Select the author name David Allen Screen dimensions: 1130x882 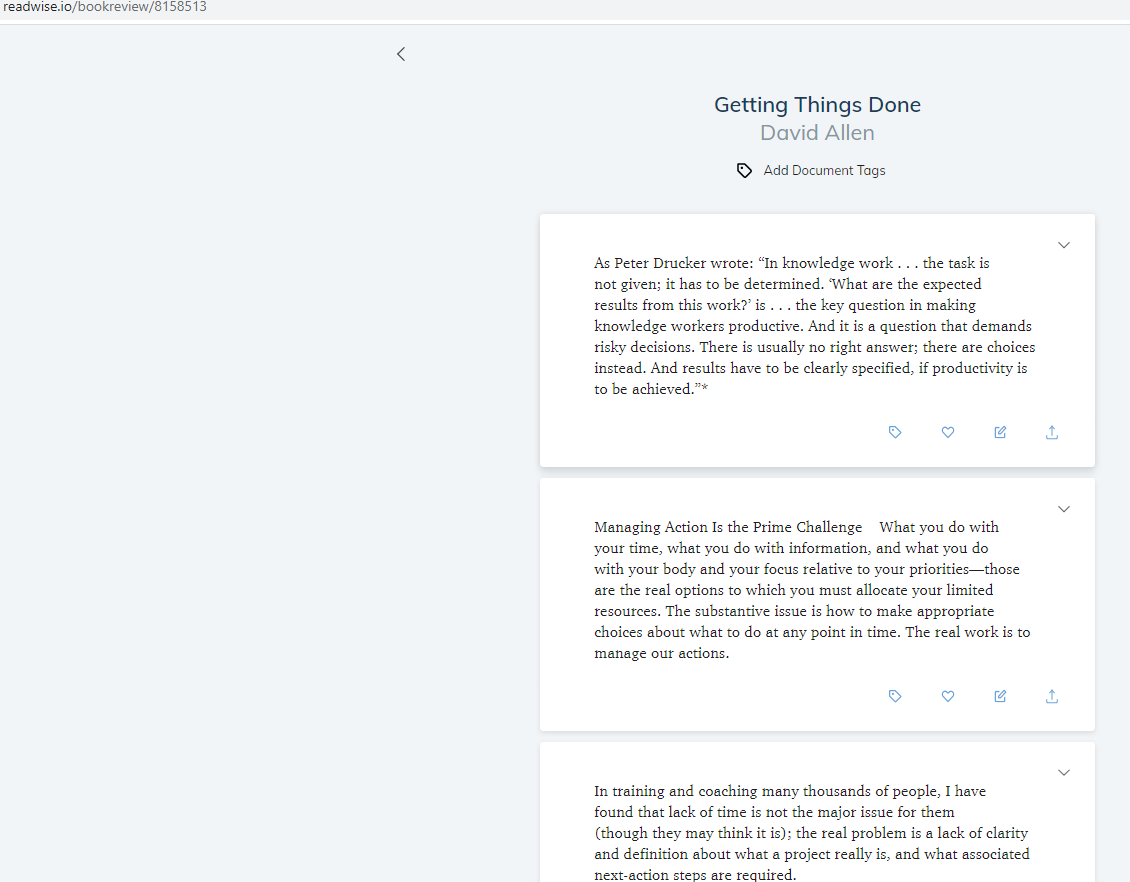point(817,133)
